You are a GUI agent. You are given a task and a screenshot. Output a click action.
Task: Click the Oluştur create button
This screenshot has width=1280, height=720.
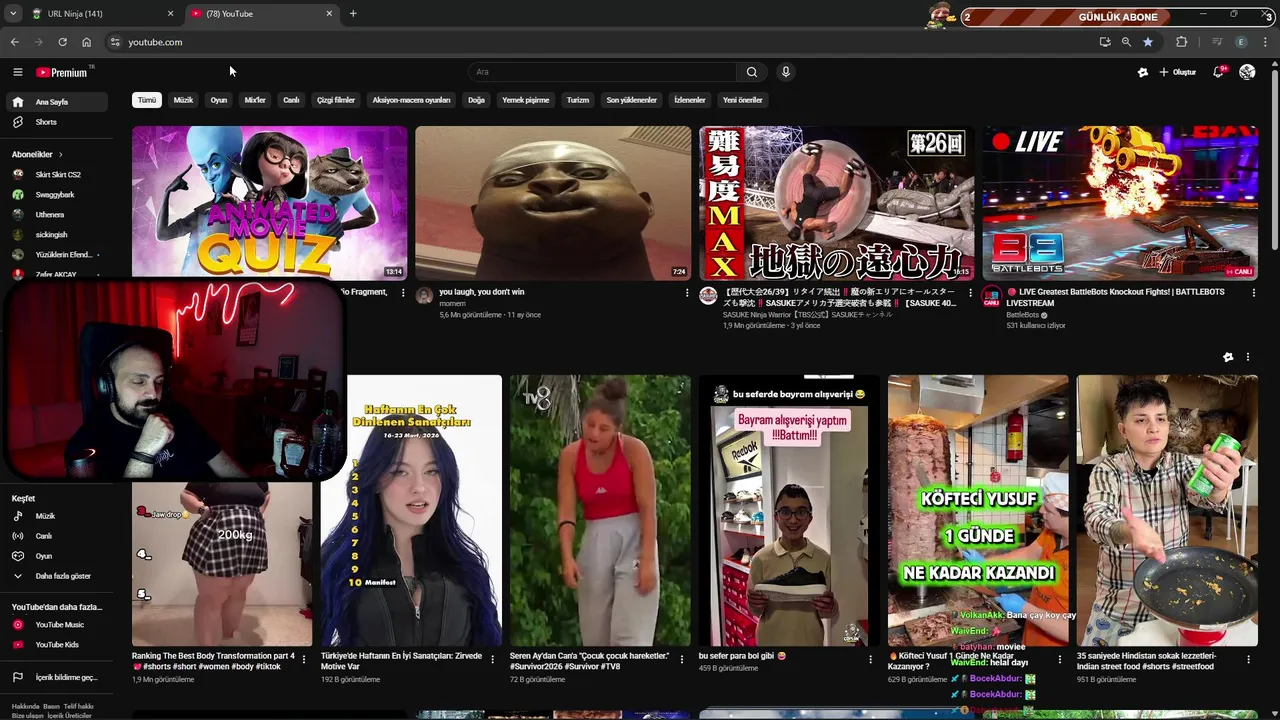[x=1178, y=72]
